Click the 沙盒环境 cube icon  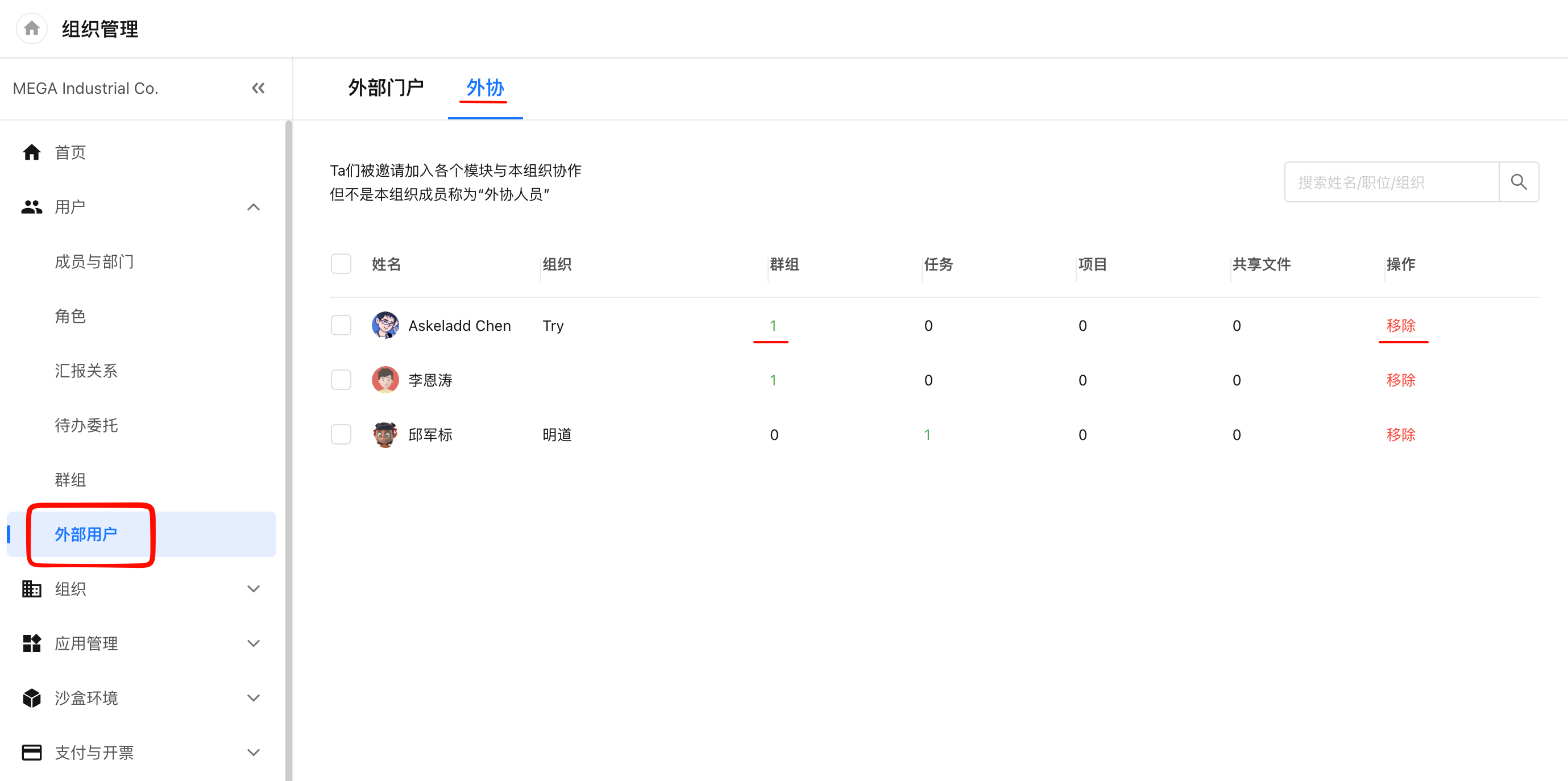[32, 697]
